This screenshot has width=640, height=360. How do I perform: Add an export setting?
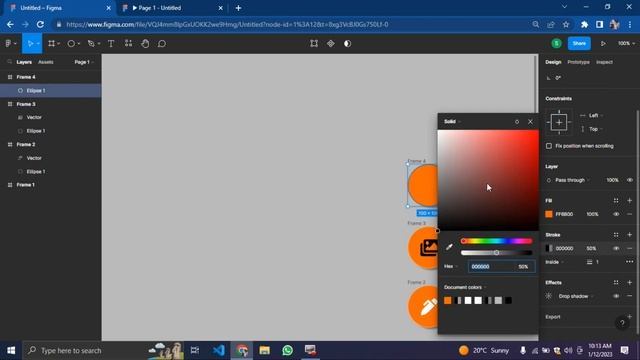pyautogui.click(x=629, y=317)
